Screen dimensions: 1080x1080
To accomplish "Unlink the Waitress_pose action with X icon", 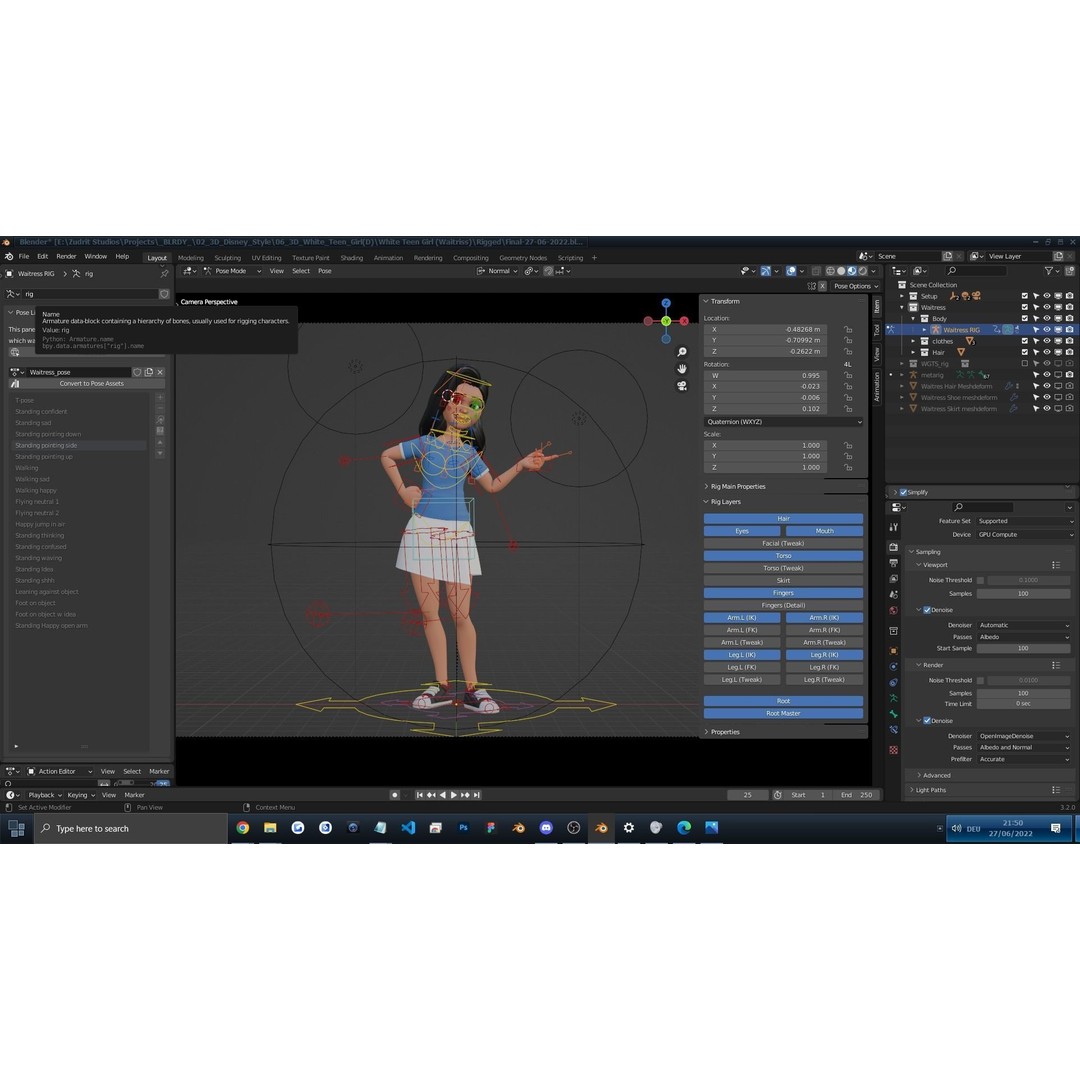I will (160, 372).
